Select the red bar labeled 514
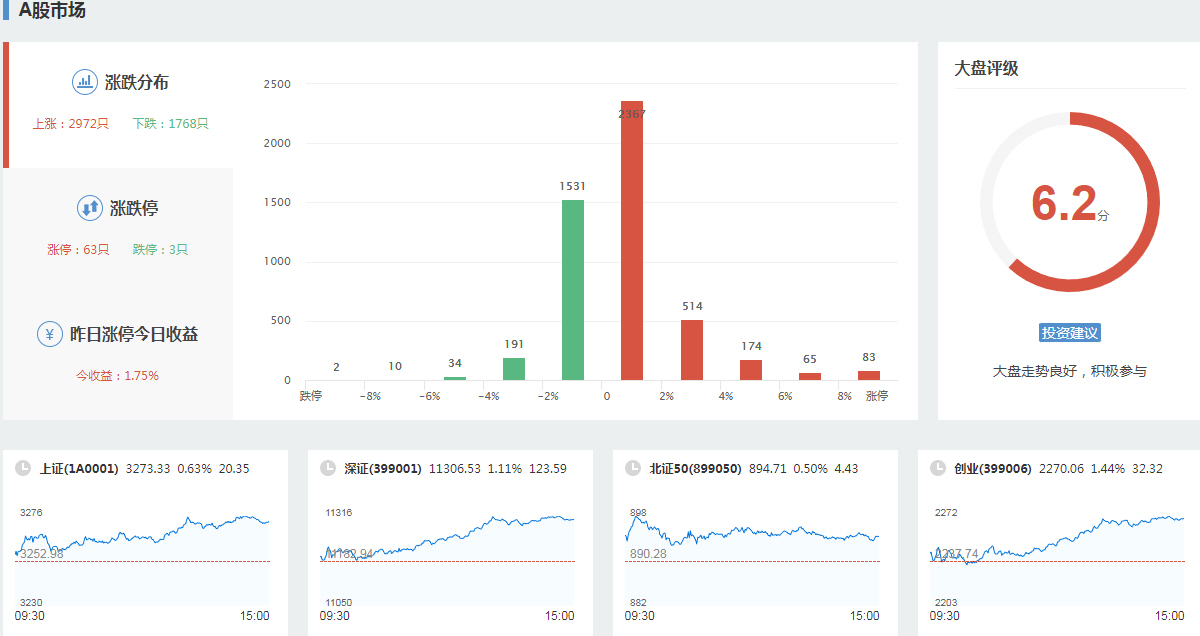1200x636 pixels. pos(692,350)
